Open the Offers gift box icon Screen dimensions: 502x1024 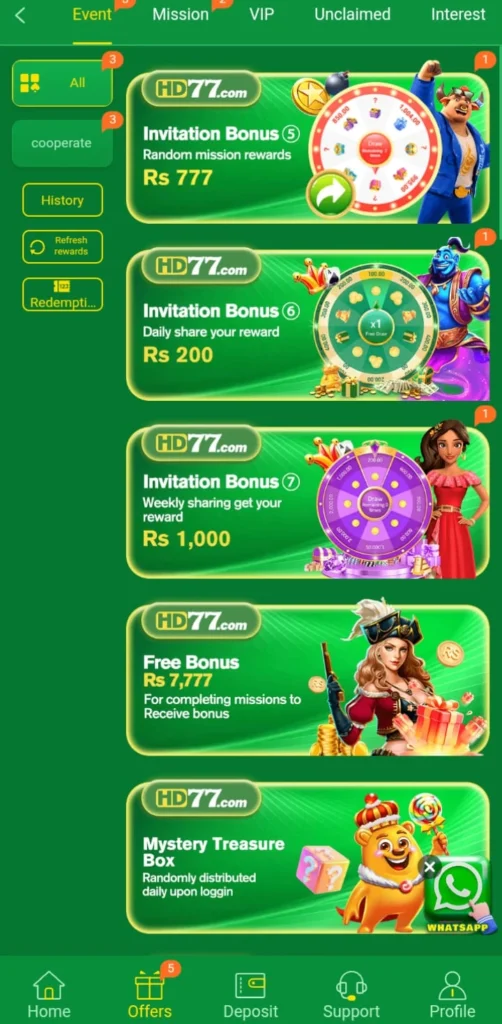click(x=149, y=985)
